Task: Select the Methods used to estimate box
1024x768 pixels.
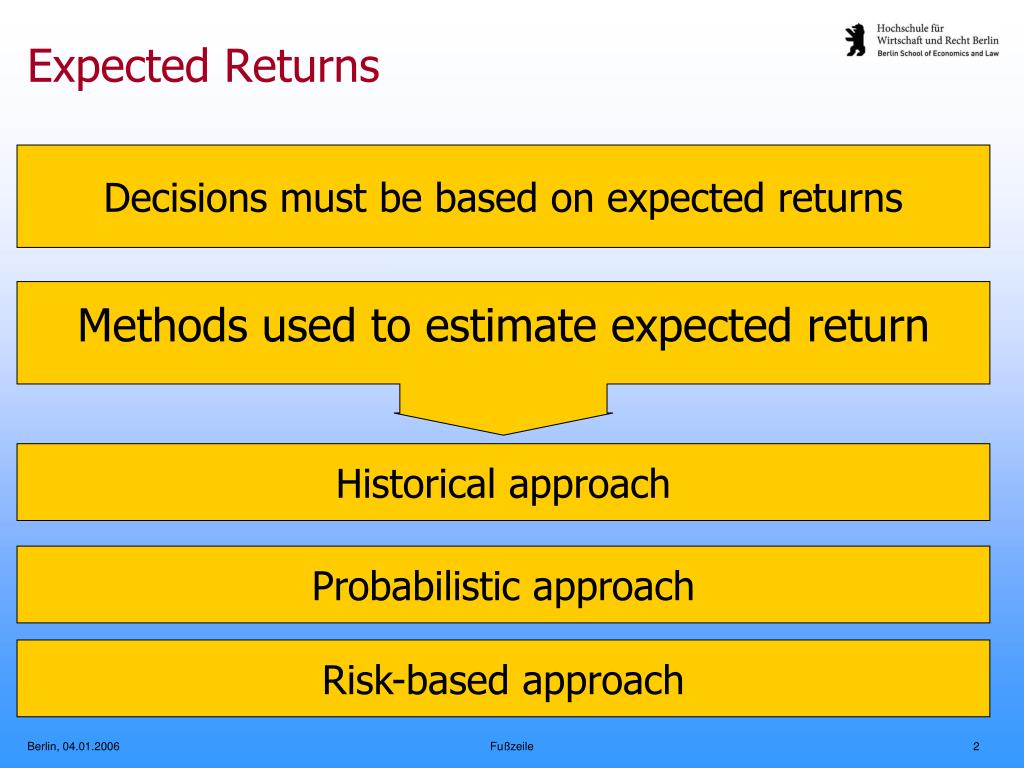Action: 503,332
